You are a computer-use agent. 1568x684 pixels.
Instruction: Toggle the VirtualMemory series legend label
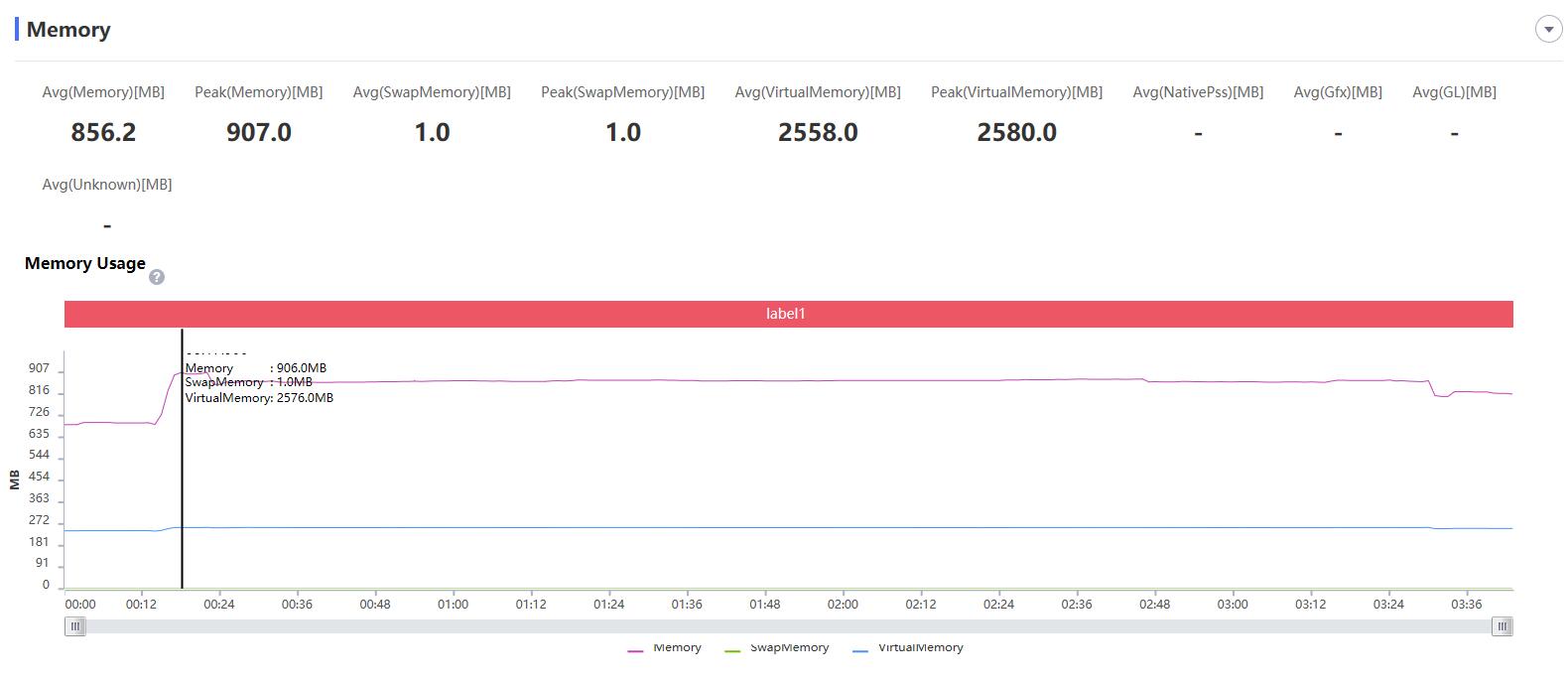tap(920, 648)
